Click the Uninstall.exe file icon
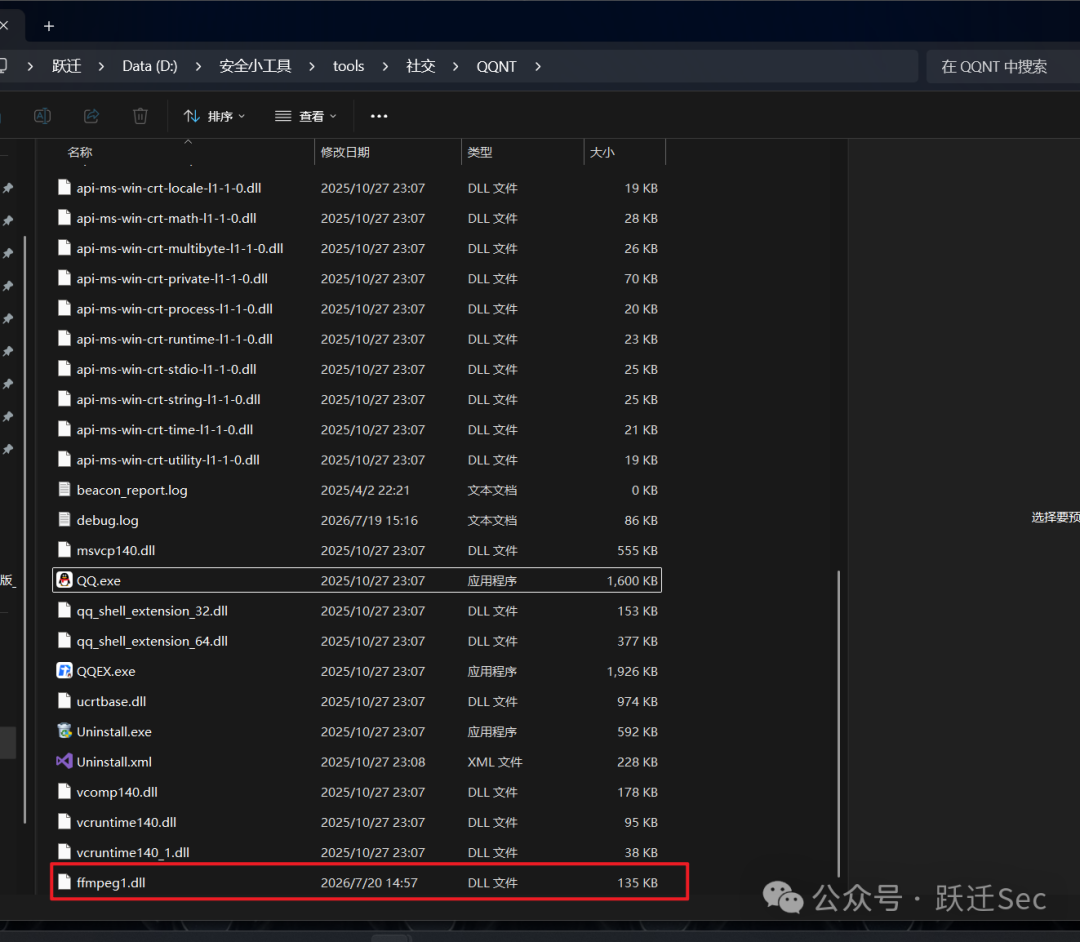The image size is (1080, 942). [64, 731]
